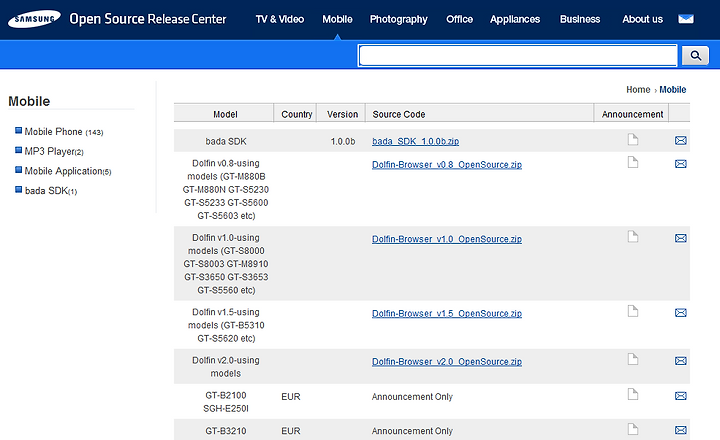Open announcement document for bada SDK row
This screenshot has width=720, height=440.
point(633,139)
